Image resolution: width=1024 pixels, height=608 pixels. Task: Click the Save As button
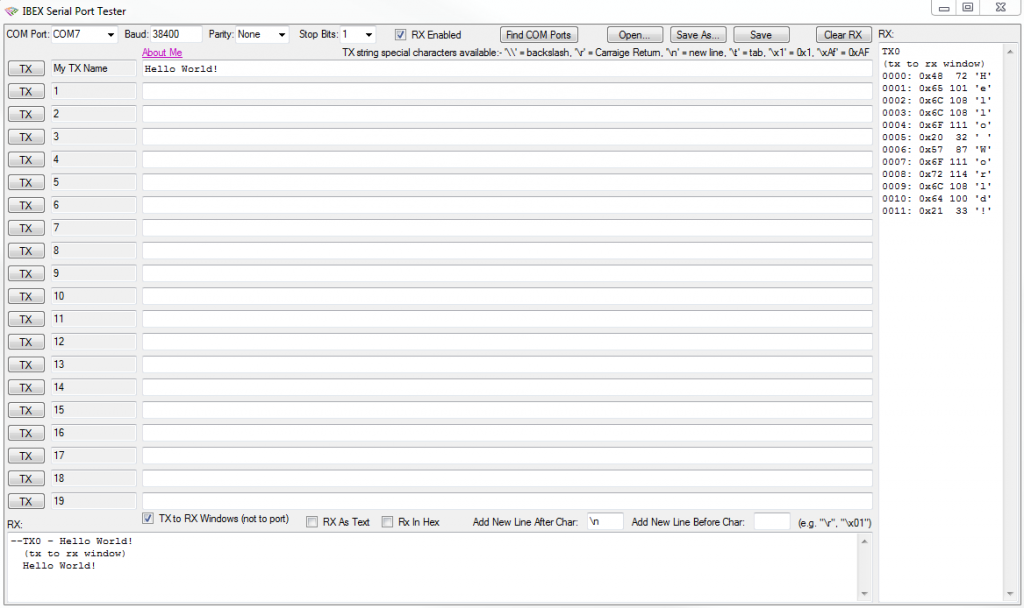coord(697,33)
